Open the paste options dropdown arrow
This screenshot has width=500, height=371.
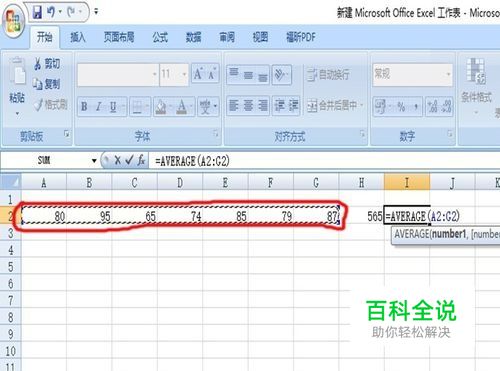(17, 113)
